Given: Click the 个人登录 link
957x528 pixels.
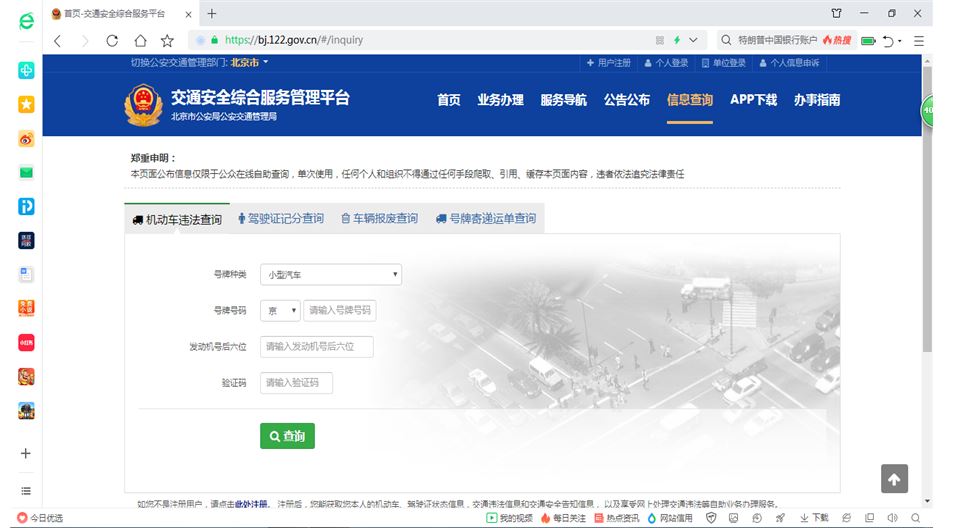Looking at the screenshot, I should pos(666,63).
